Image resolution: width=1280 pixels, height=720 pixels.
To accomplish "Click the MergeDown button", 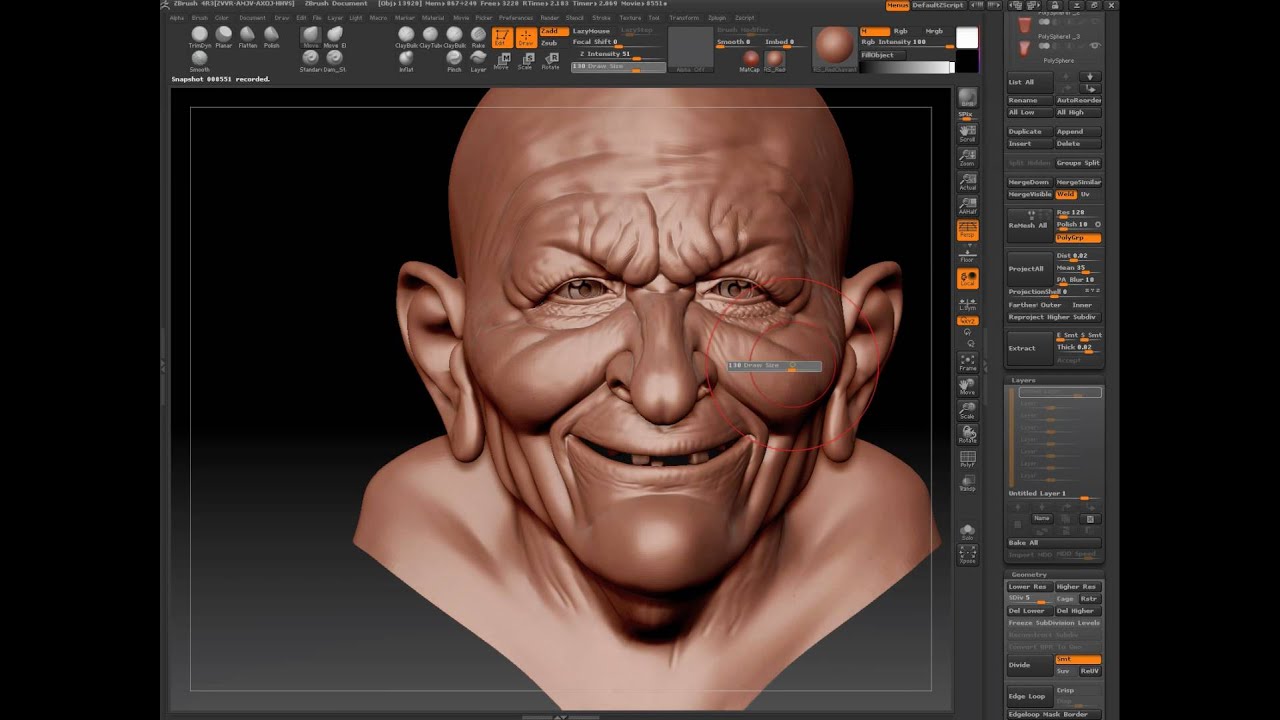I will pyautogui.click(x=1030, y=182).
